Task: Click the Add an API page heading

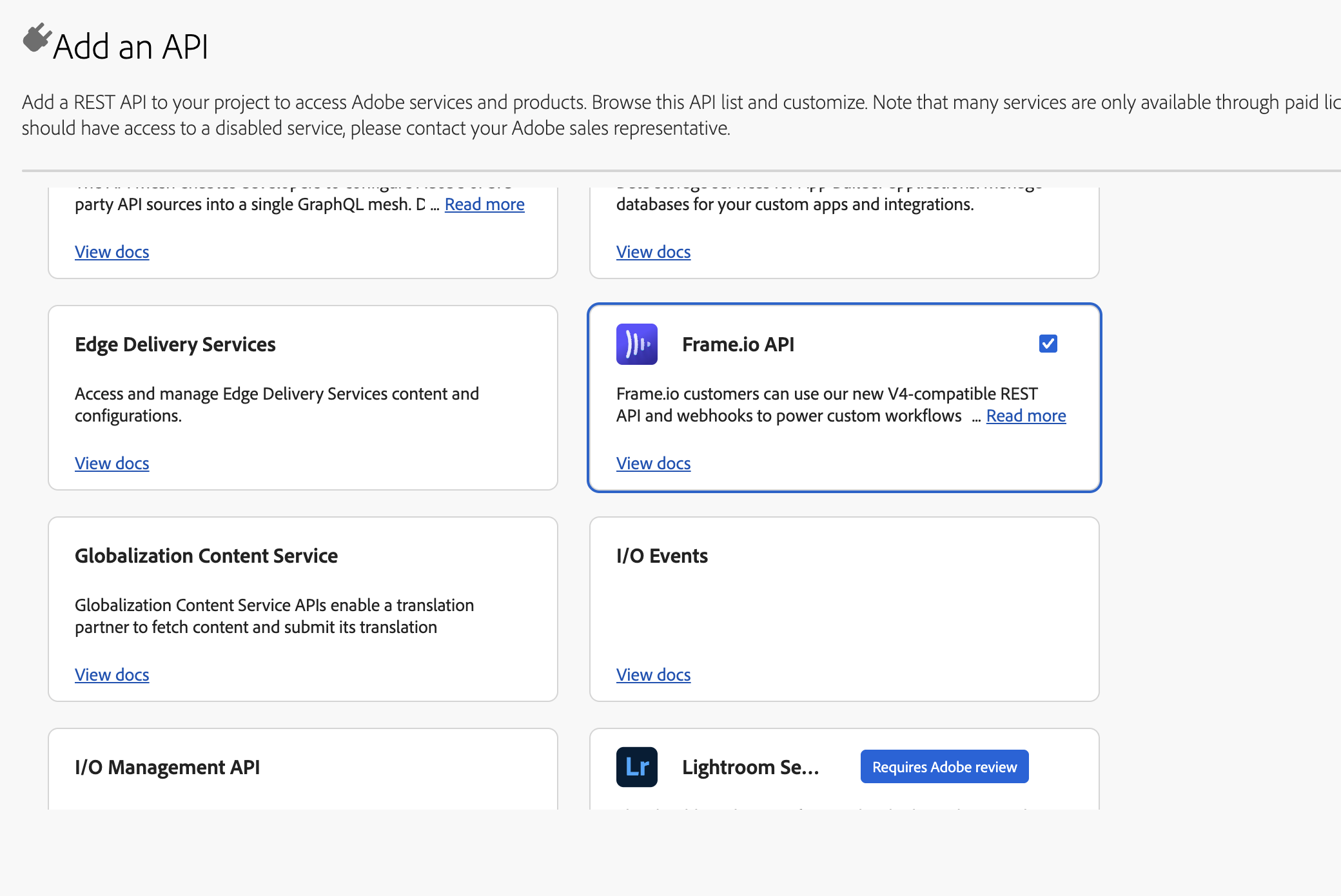Action: pos(131,46)
